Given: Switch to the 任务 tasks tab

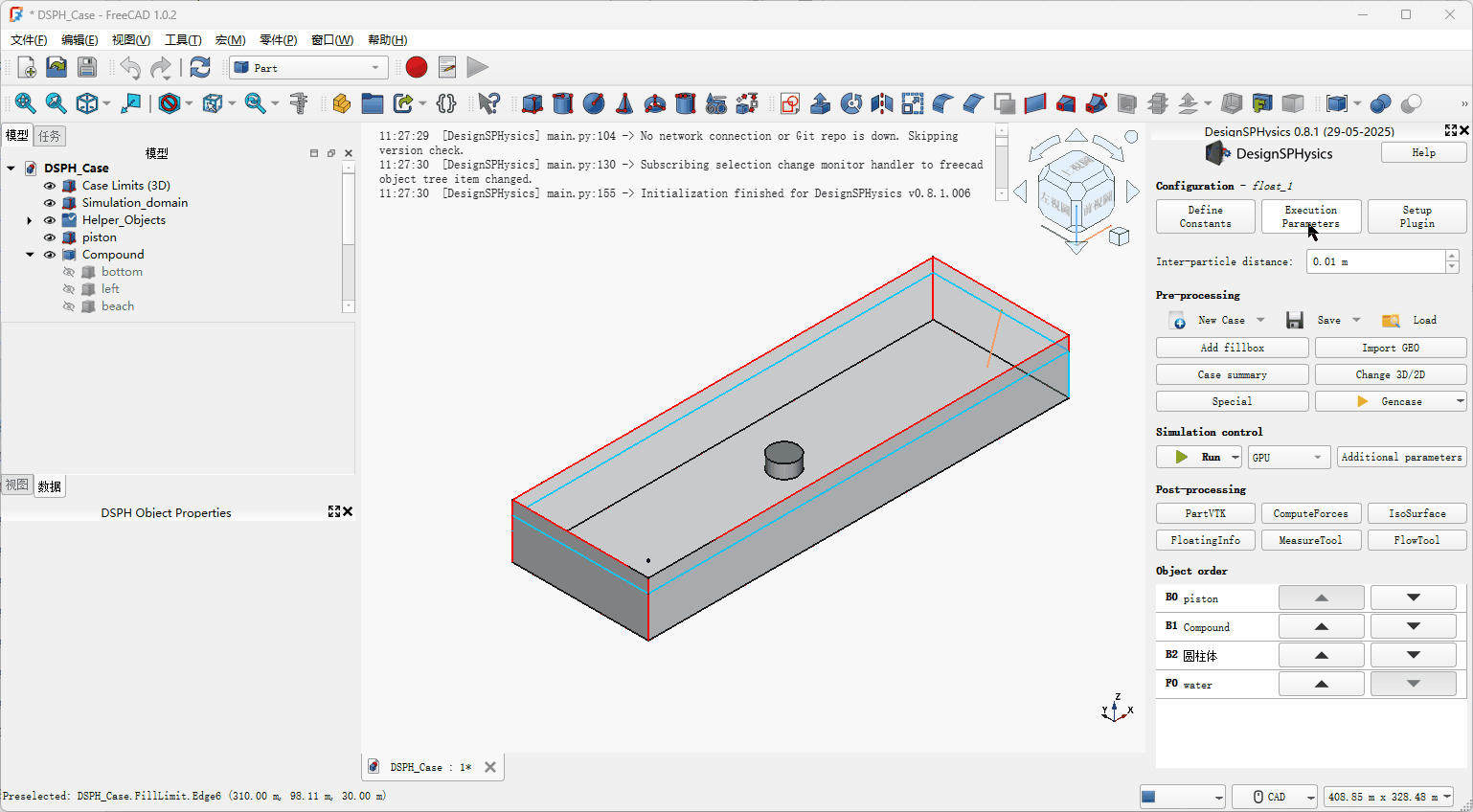Looking at the screenshot, I should [x=50, y=136].
